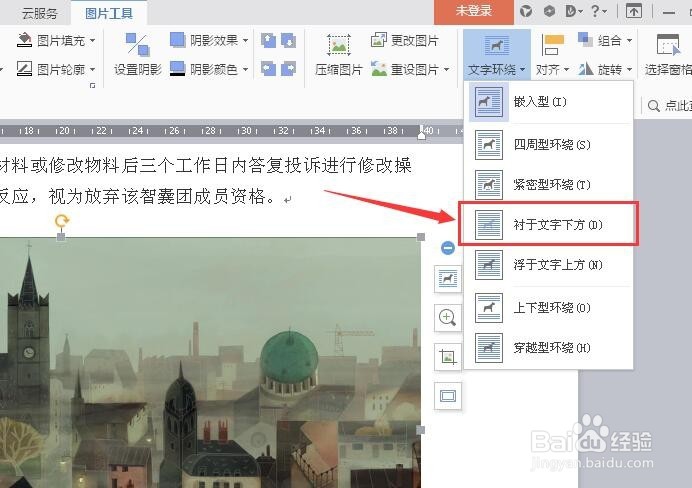Open the shadow group dialog launcher
692x488 pixels.
pyautogui.click(x=92, y=85)
